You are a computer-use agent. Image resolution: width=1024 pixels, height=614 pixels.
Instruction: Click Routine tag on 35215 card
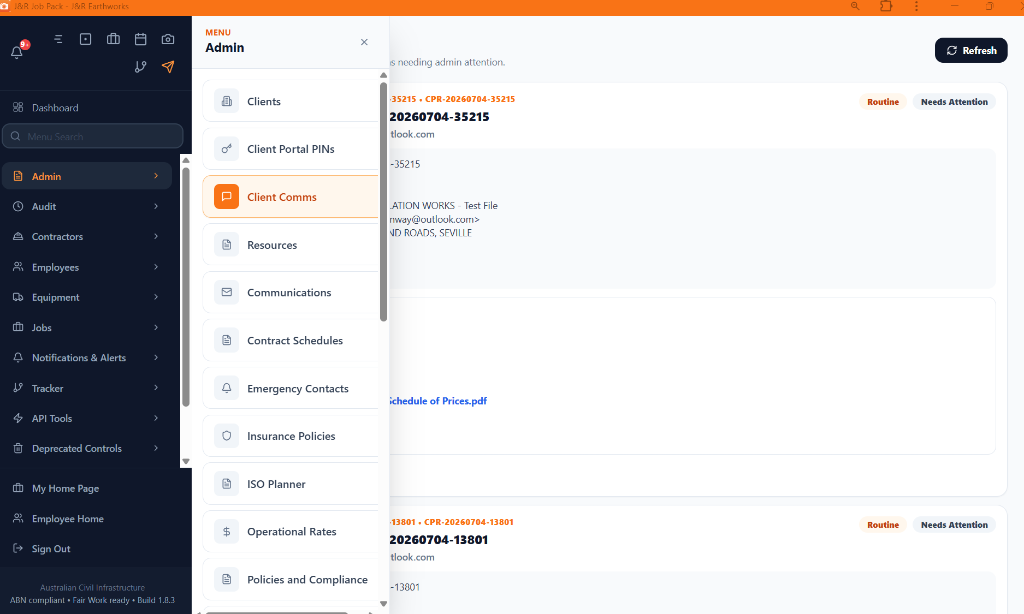click(883, 102)
